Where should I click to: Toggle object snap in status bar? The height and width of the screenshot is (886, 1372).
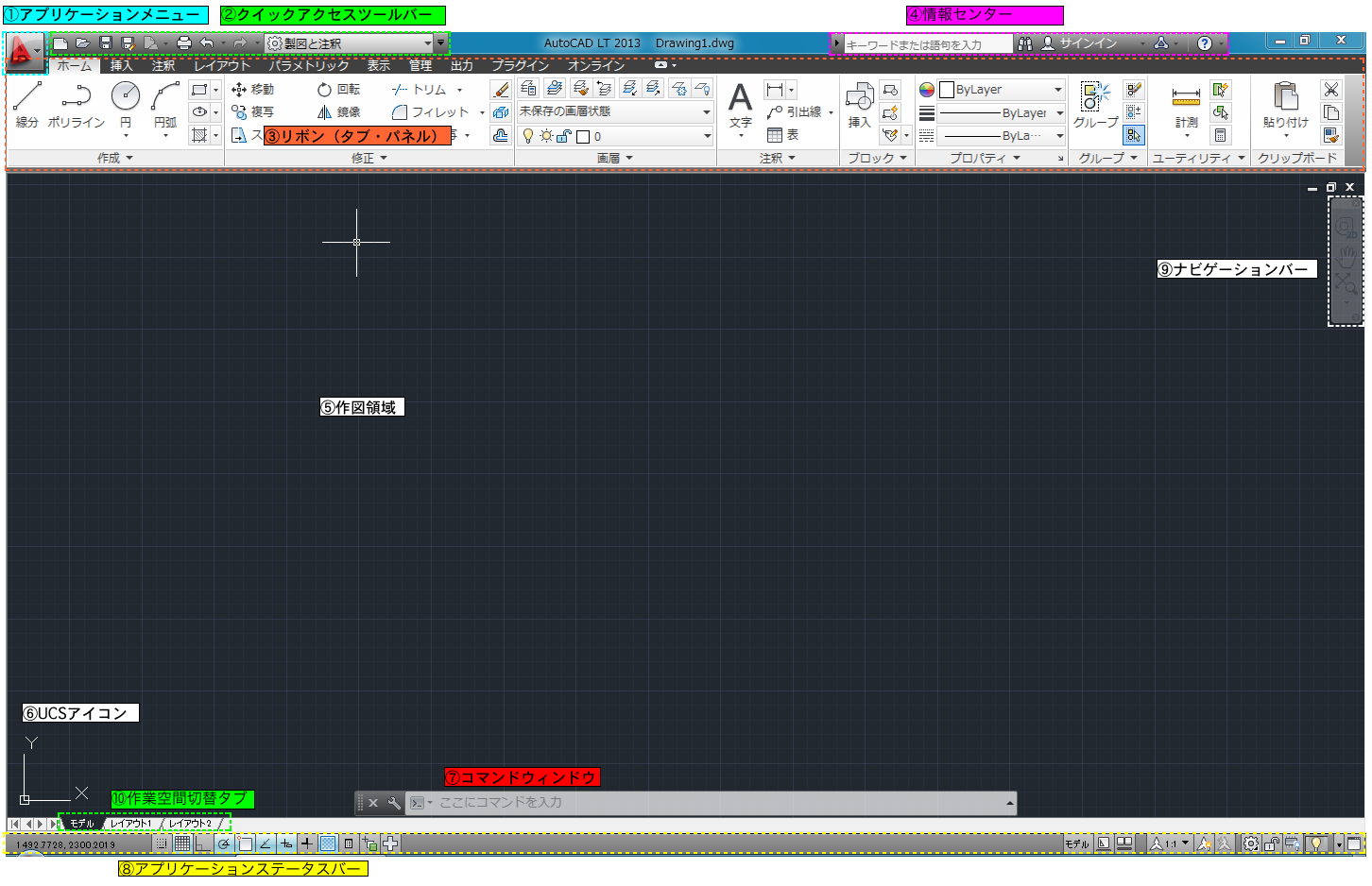click(245, 843)
